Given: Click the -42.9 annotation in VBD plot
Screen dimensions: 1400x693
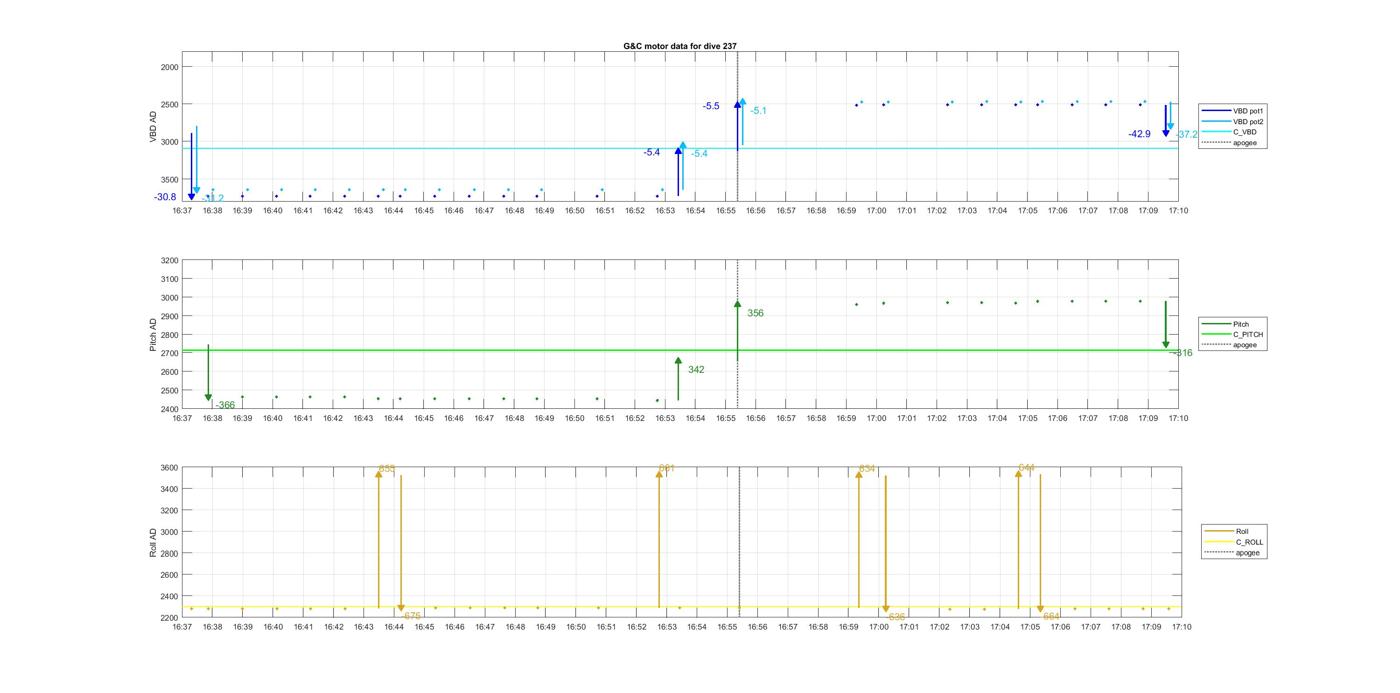Looking at the screenshot, I should pos(1139,134).
